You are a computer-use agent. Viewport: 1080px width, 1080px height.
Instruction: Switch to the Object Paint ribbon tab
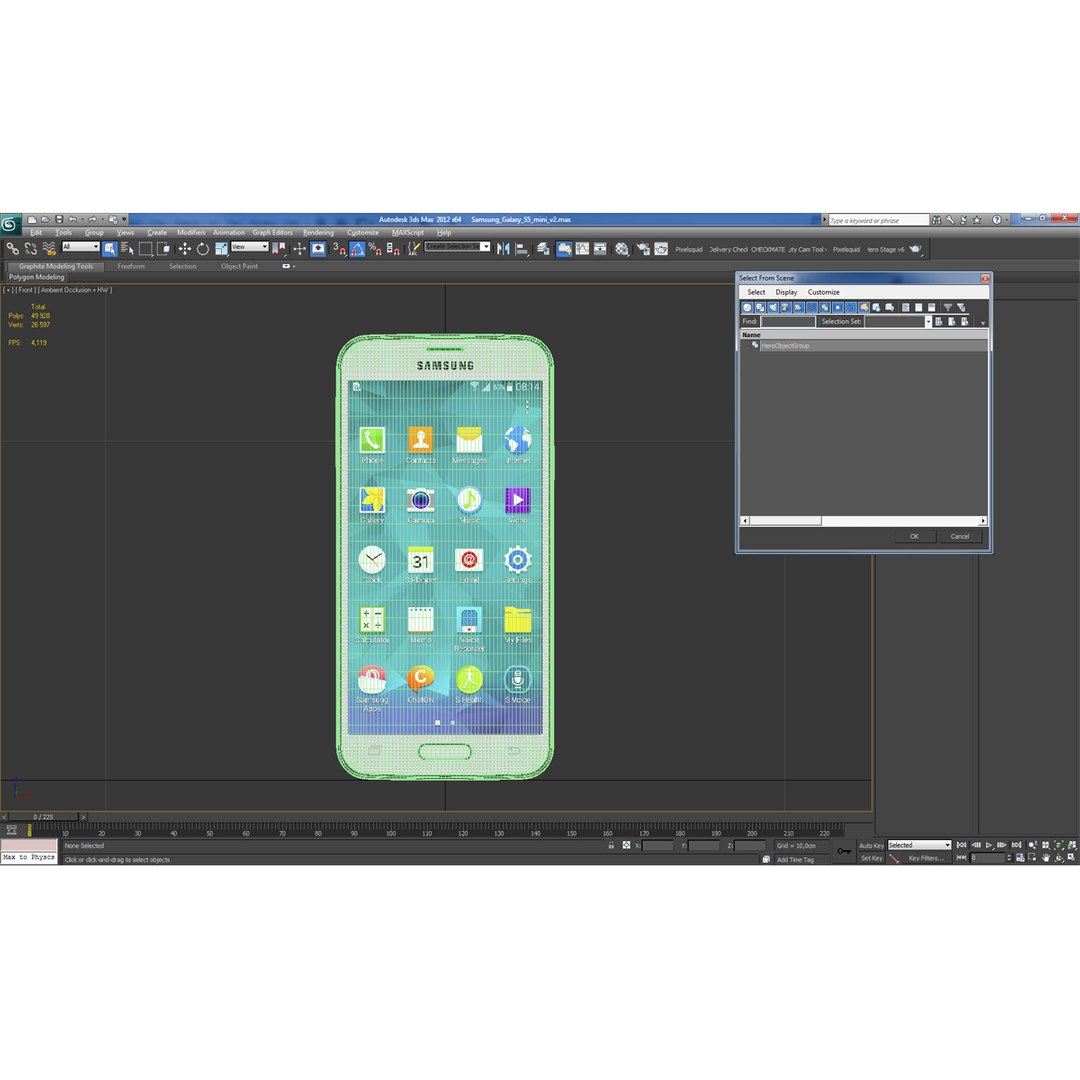[239, 266]
